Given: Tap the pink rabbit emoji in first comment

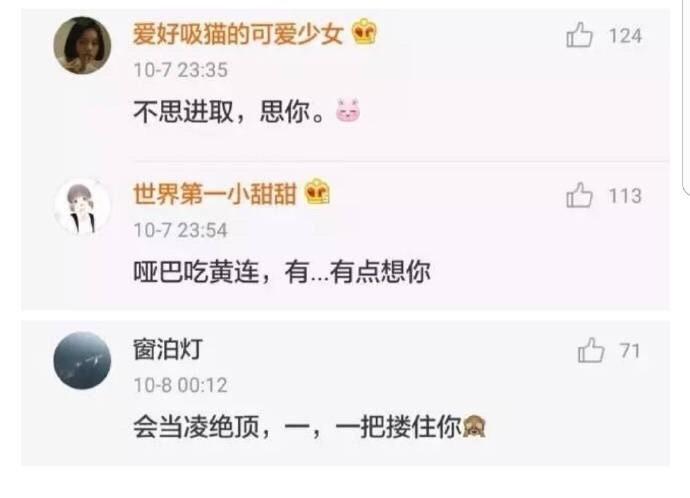Looking at the screenshot, I should (x=348, y=110).
